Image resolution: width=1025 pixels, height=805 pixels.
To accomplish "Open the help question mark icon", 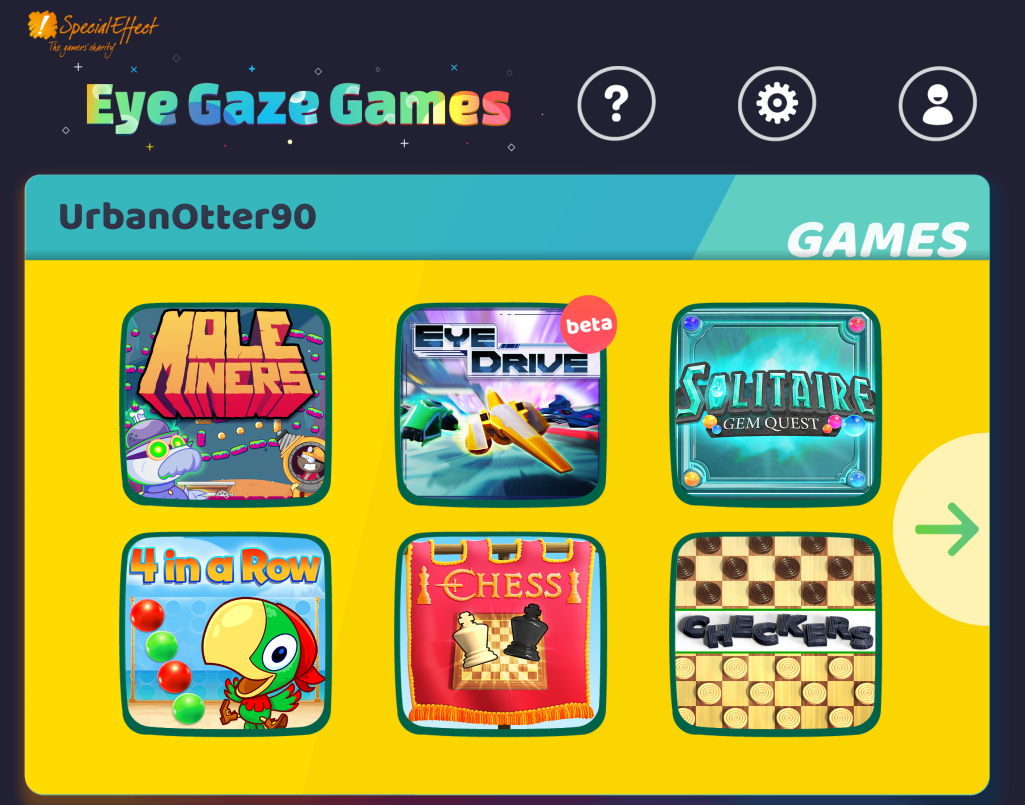I will tap(616, 103).
